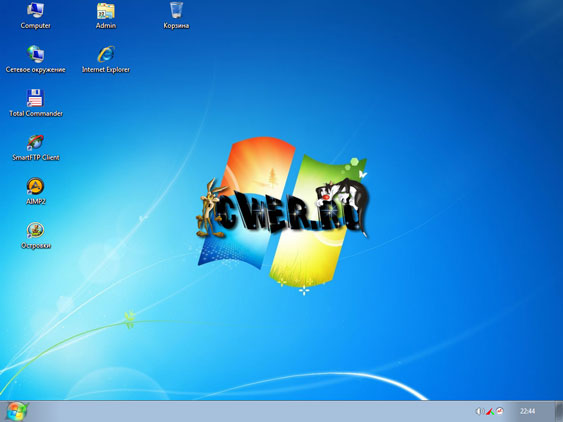Click the 22:44 taskbar clock
Image resolution: width=563 pixels, height=422 pixels.
click(527, 411)
